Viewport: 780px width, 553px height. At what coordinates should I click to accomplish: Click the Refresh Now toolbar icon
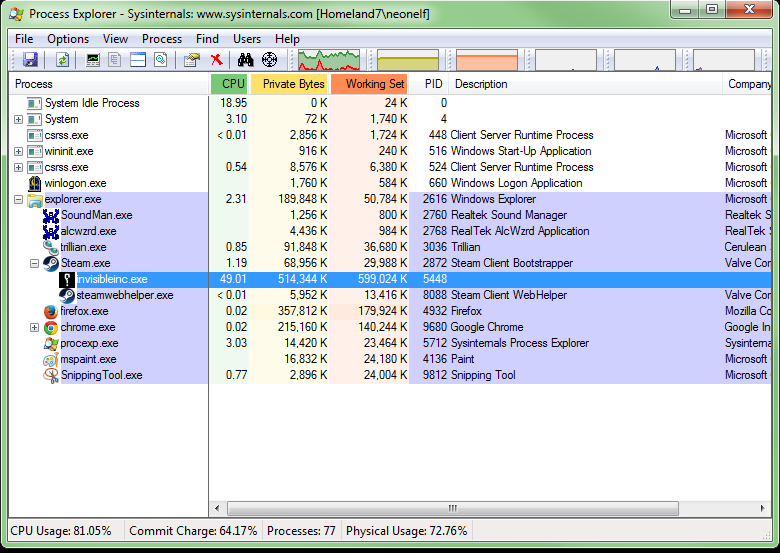coord(62,60)
